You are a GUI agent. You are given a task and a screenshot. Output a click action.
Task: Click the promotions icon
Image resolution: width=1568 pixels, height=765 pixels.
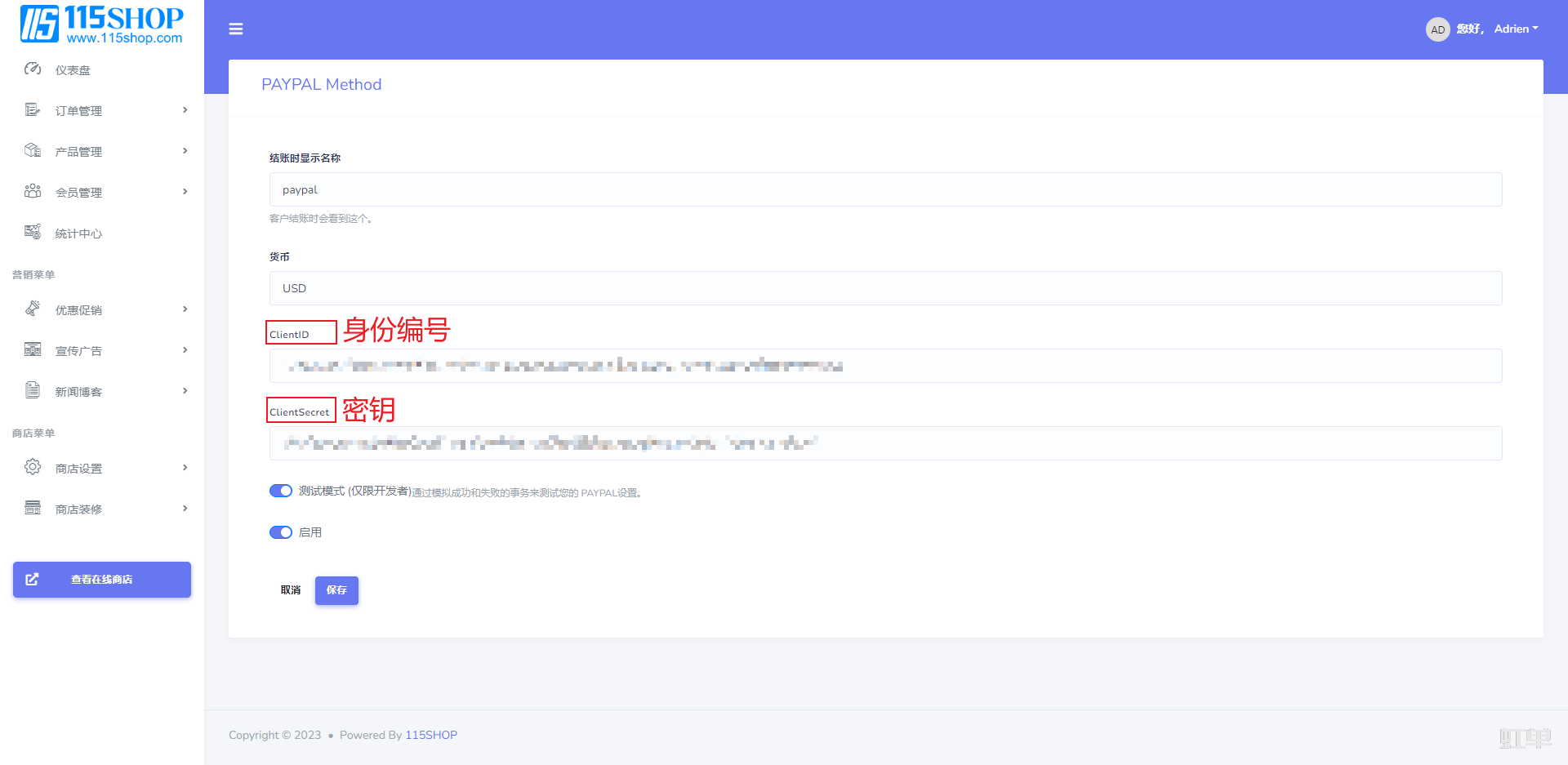33,309
